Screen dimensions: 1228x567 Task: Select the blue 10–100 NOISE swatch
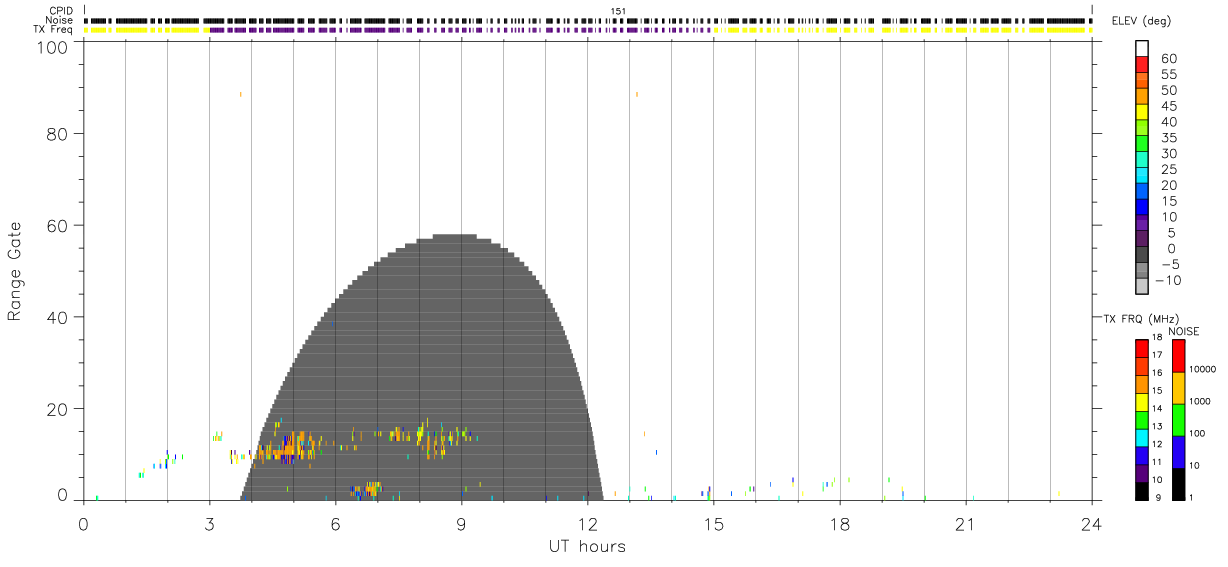pos(1178,452)
